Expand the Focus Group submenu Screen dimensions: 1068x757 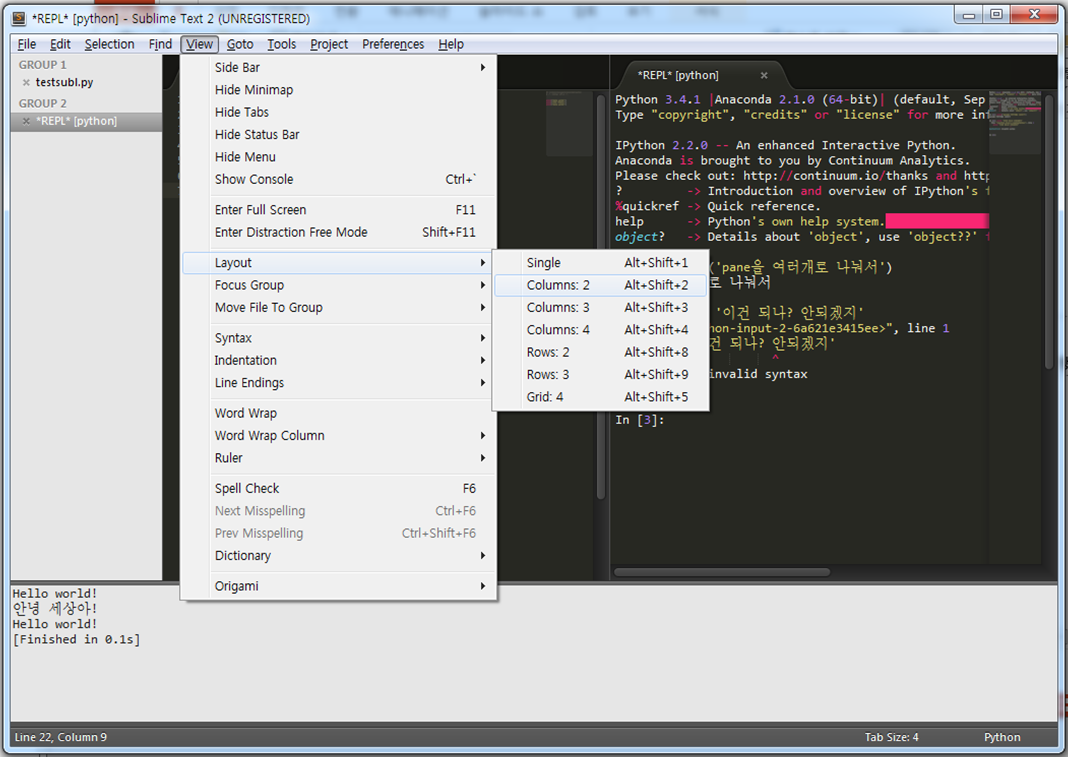point(339,285)
